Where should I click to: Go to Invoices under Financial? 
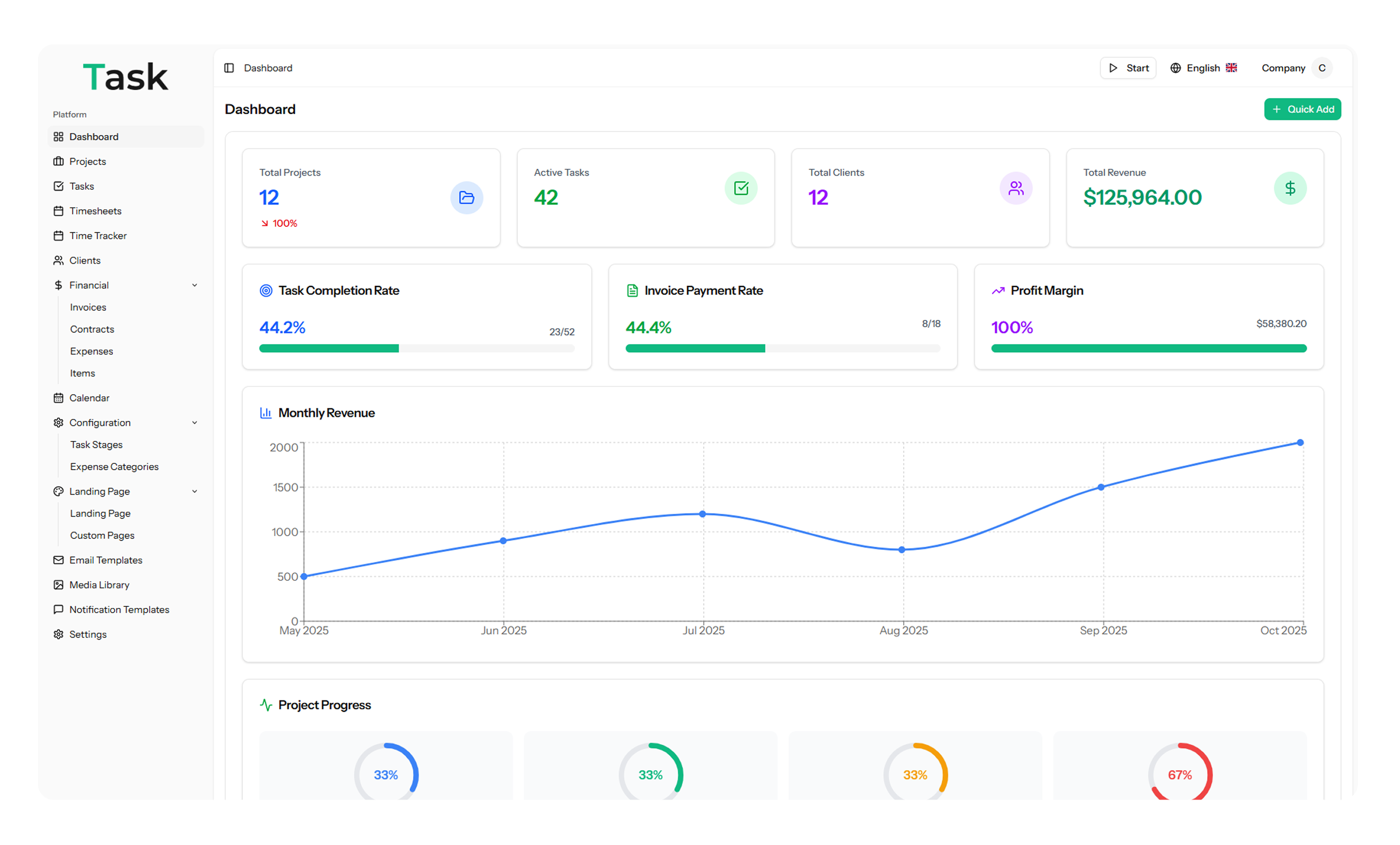(x=88, y=307)
